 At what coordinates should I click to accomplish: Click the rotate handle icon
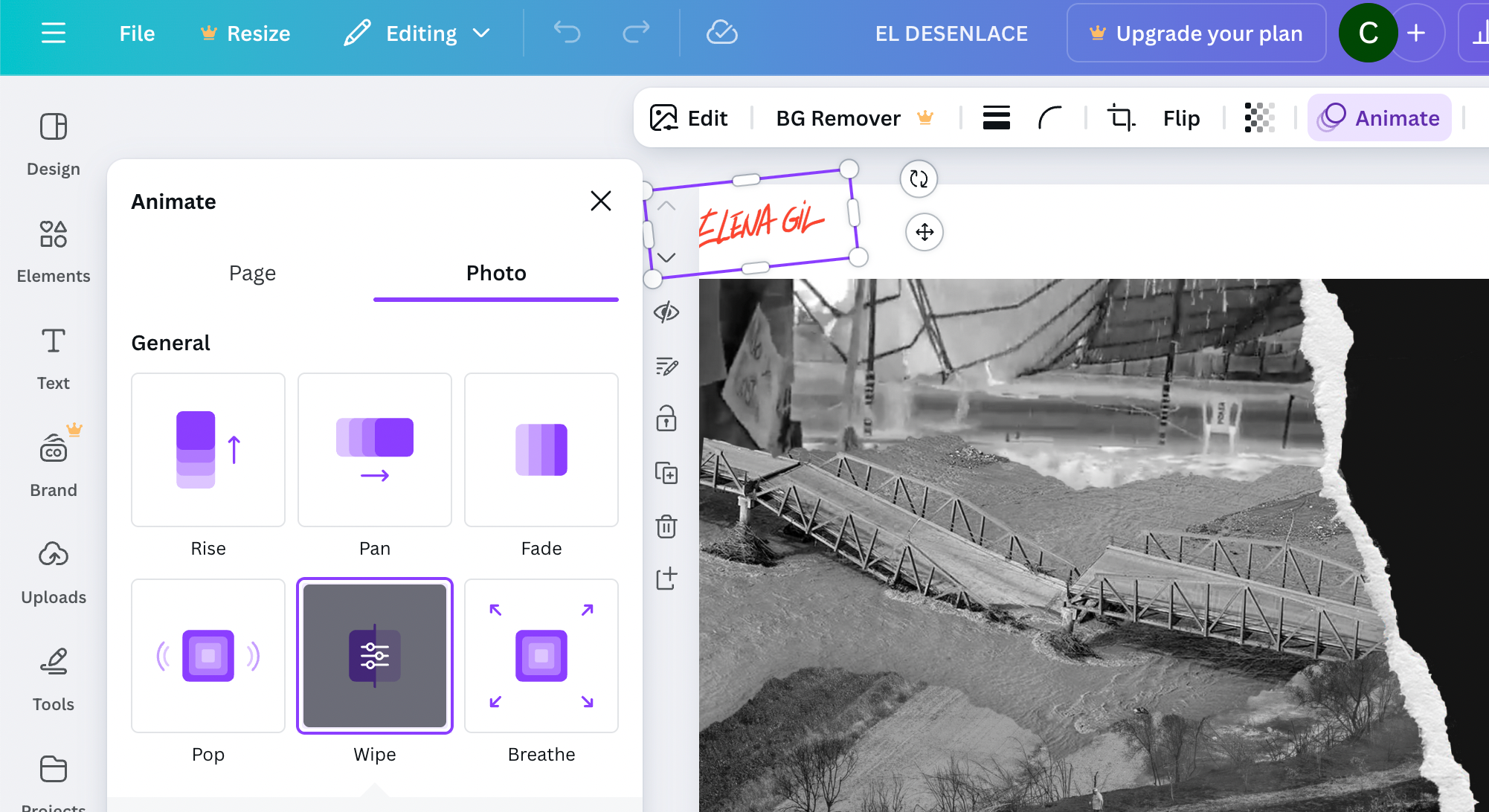(919, 179)
